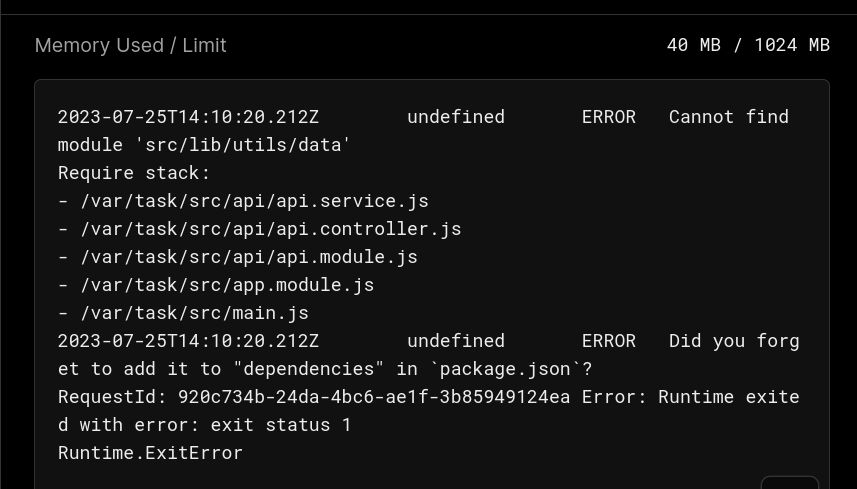This screenshot has width=857, height=489.
Task: Click the /var/task/src/main.js path
Action: tap(195, 313)
